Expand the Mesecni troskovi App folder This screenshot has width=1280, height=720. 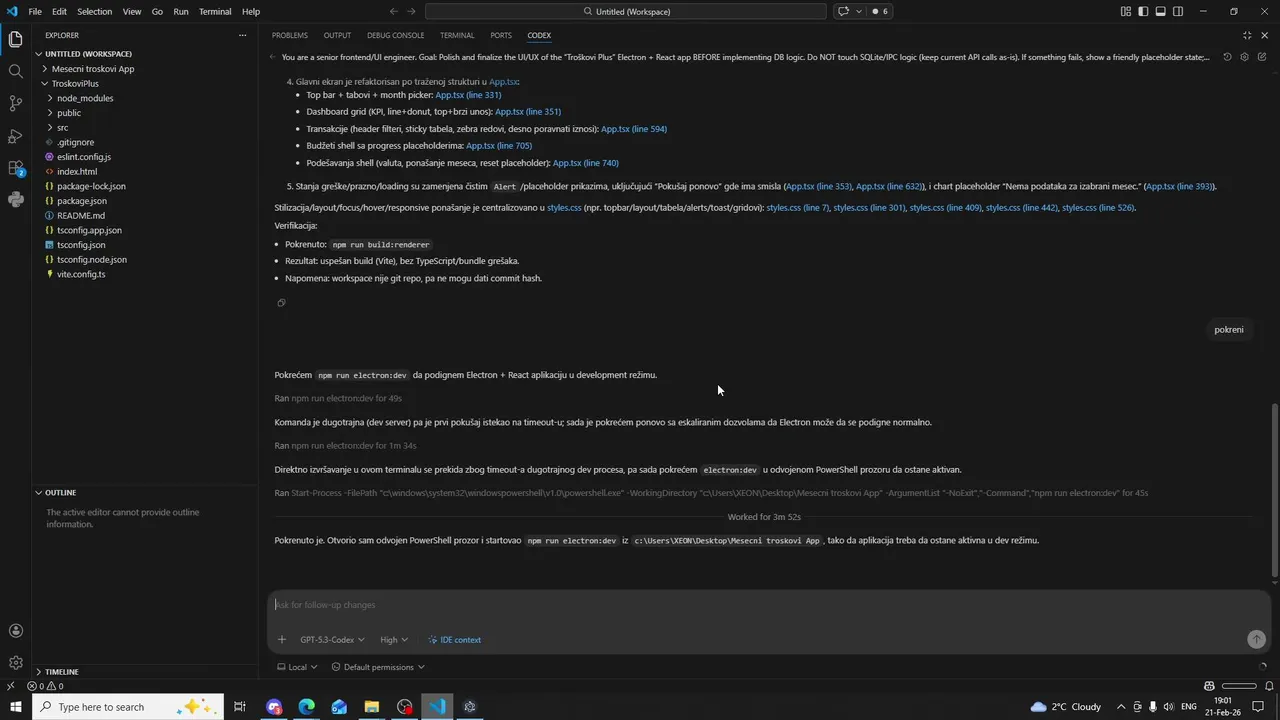click(x=145, y=69)
